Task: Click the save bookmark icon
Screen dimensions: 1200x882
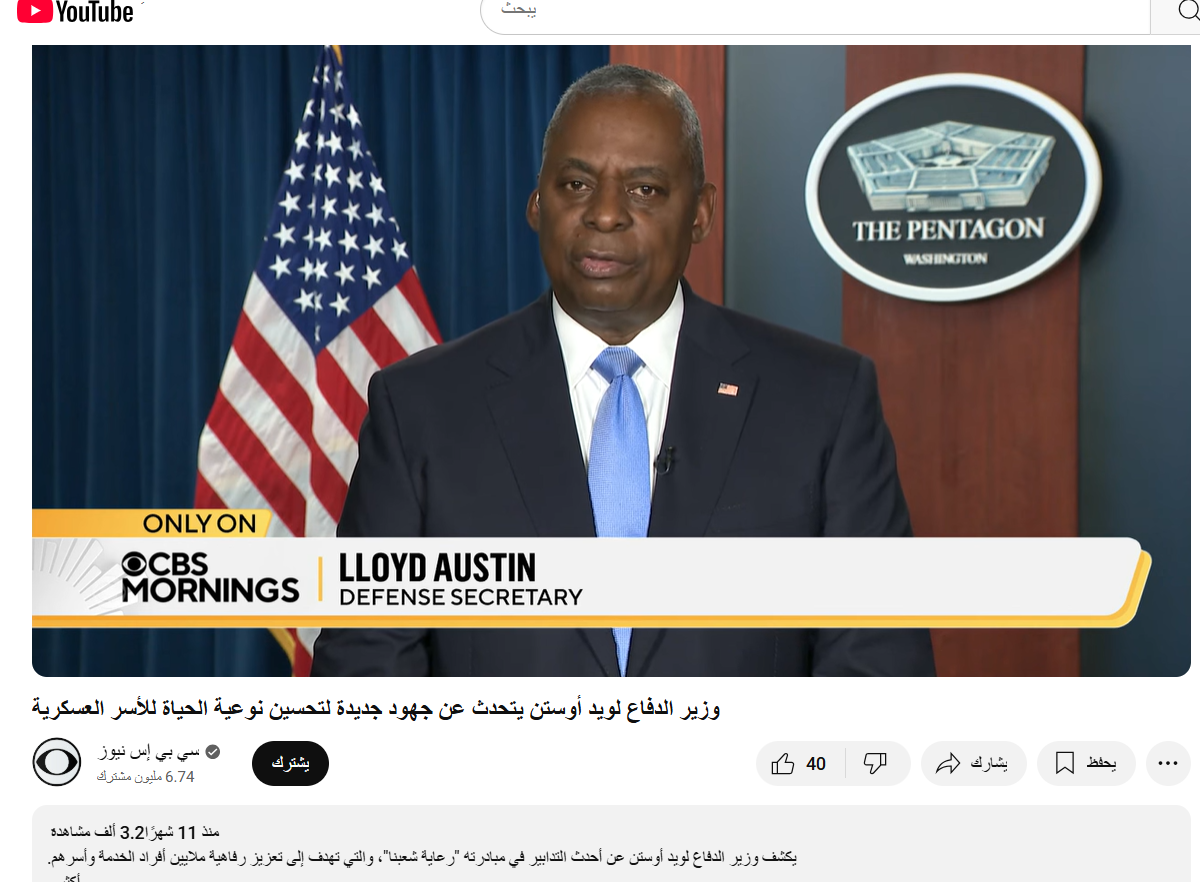Action: [x=1065, y=764]
